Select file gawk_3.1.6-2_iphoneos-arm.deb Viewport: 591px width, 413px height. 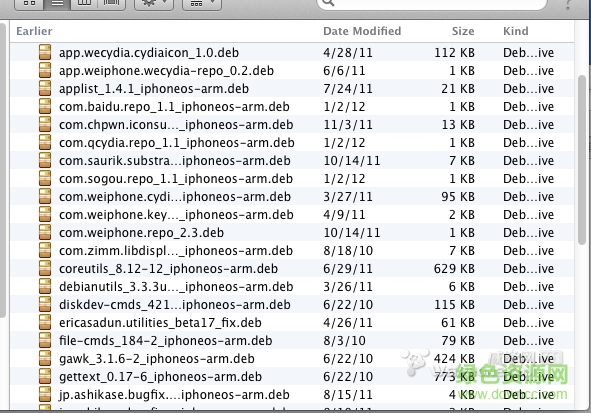(x=157, y=359)
